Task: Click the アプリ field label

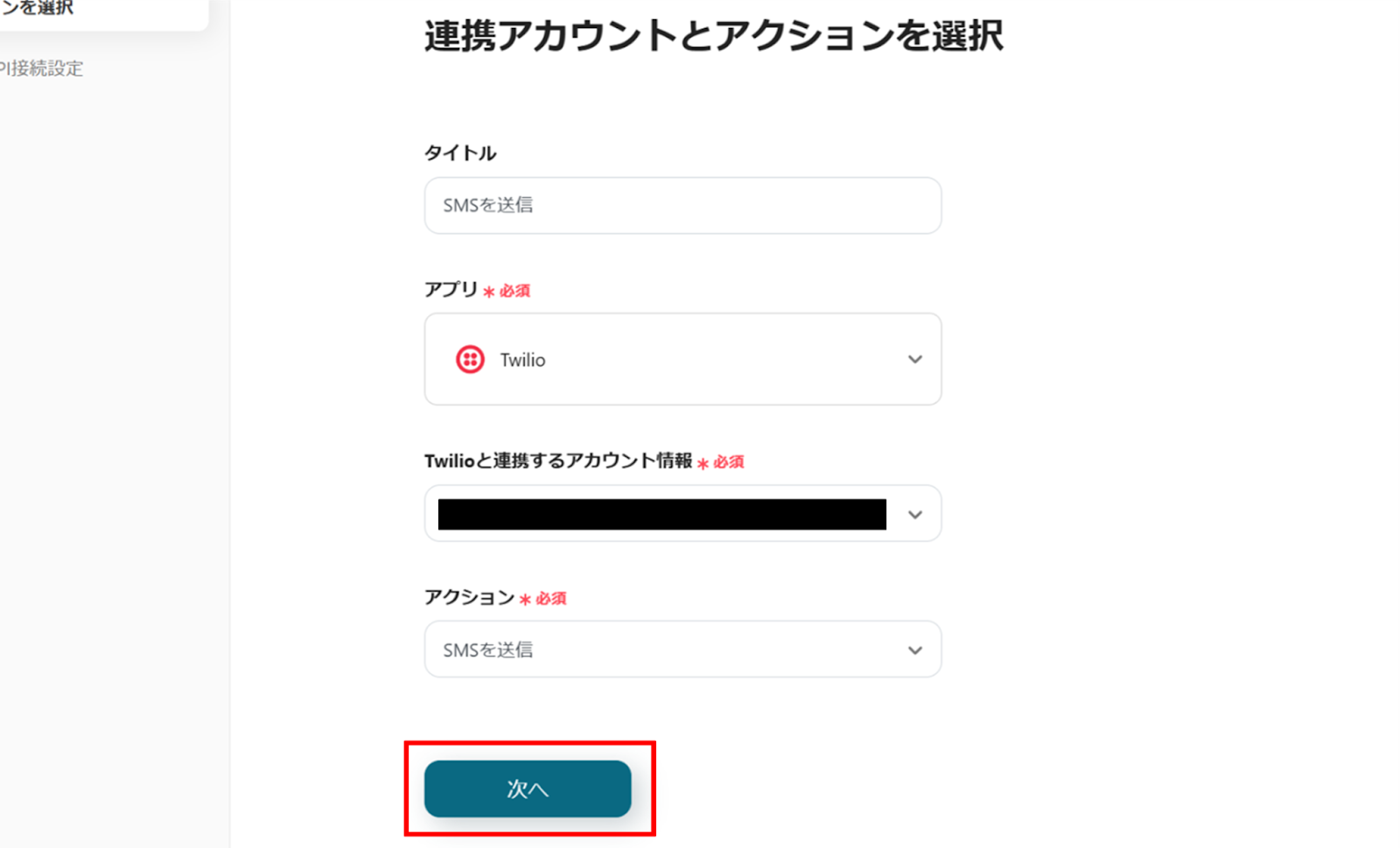Action: 451,290
